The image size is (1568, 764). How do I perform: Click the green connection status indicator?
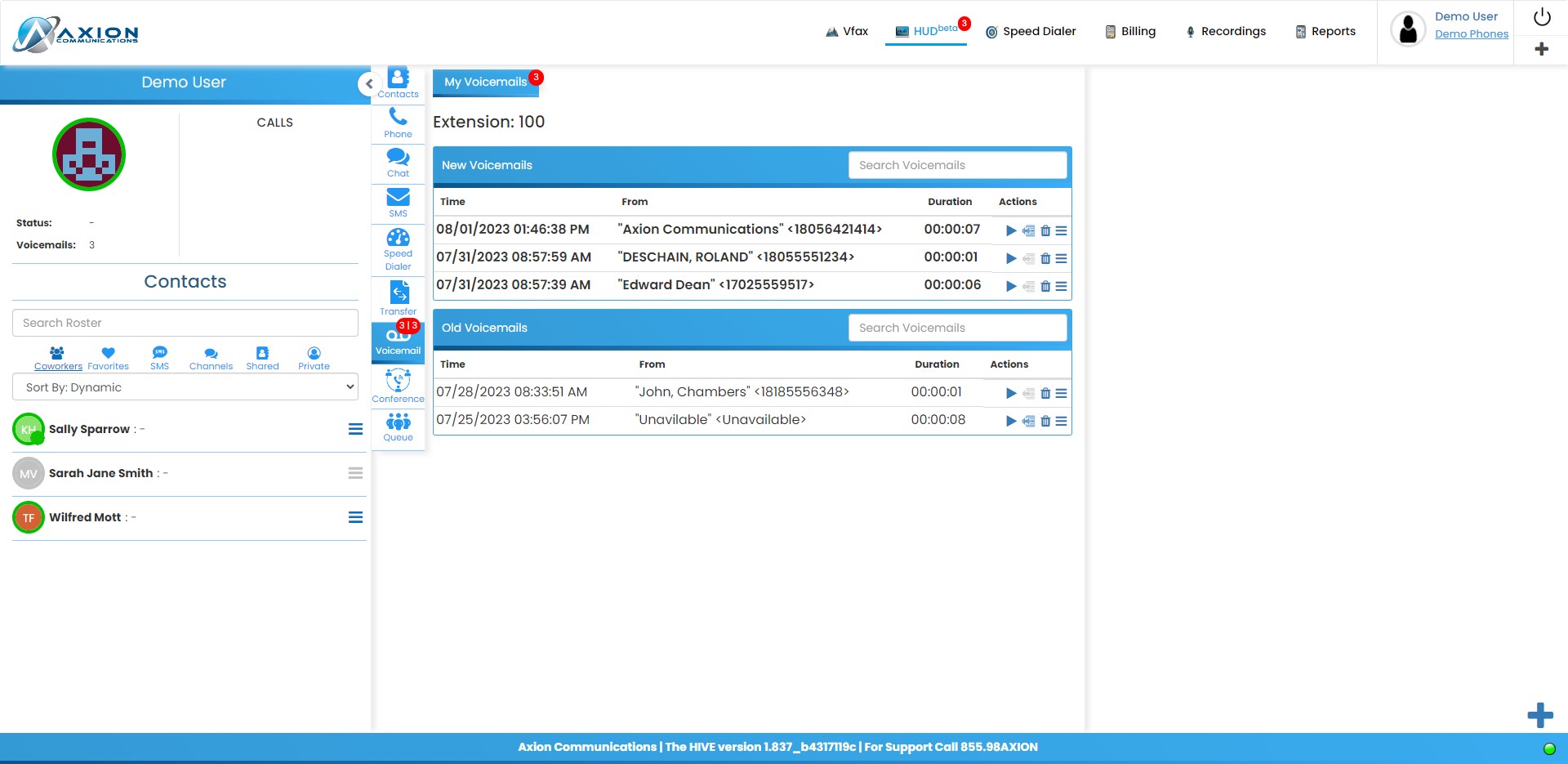click(1549, 748)
